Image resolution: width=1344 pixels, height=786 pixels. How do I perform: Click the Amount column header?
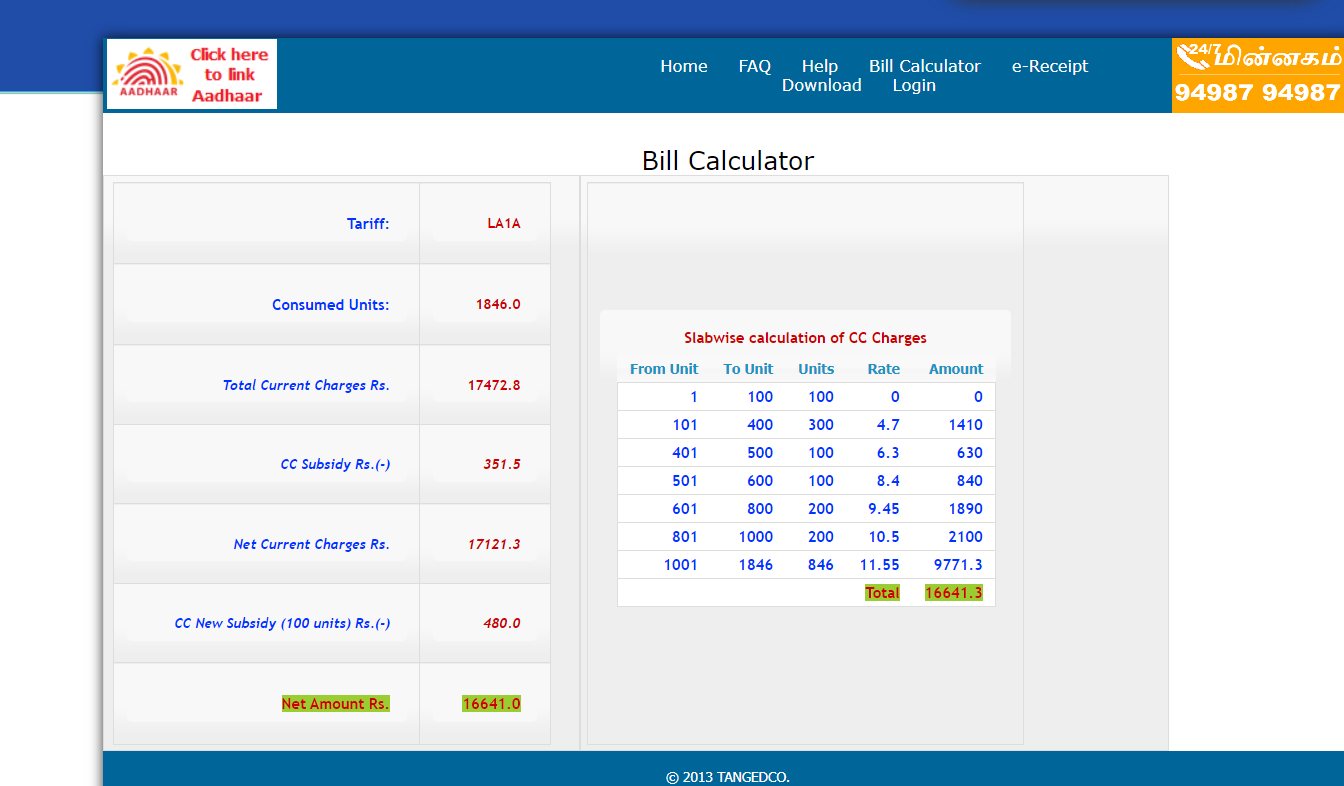(x=955, y=369)
